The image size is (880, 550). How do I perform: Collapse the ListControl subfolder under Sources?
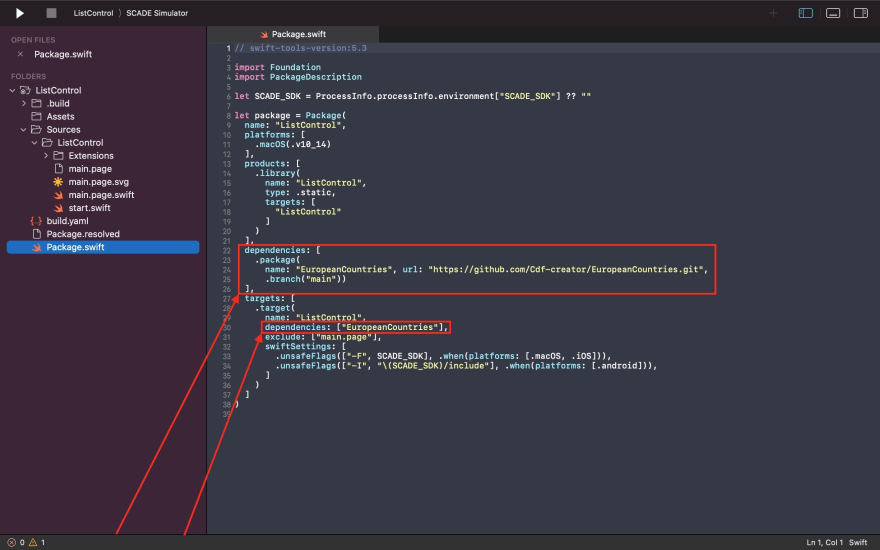coord(34,143)
